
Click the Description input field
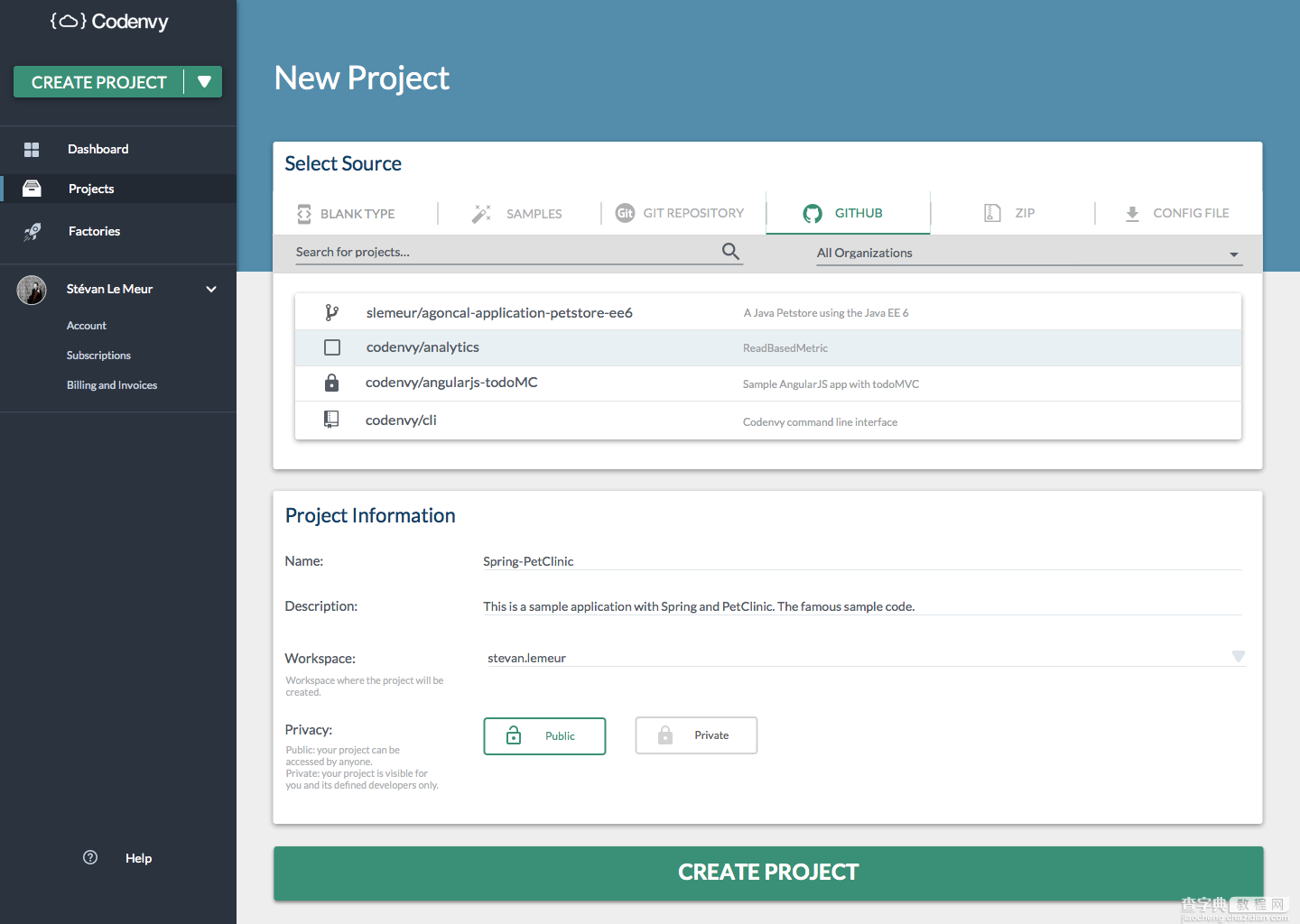coord(862,606)
